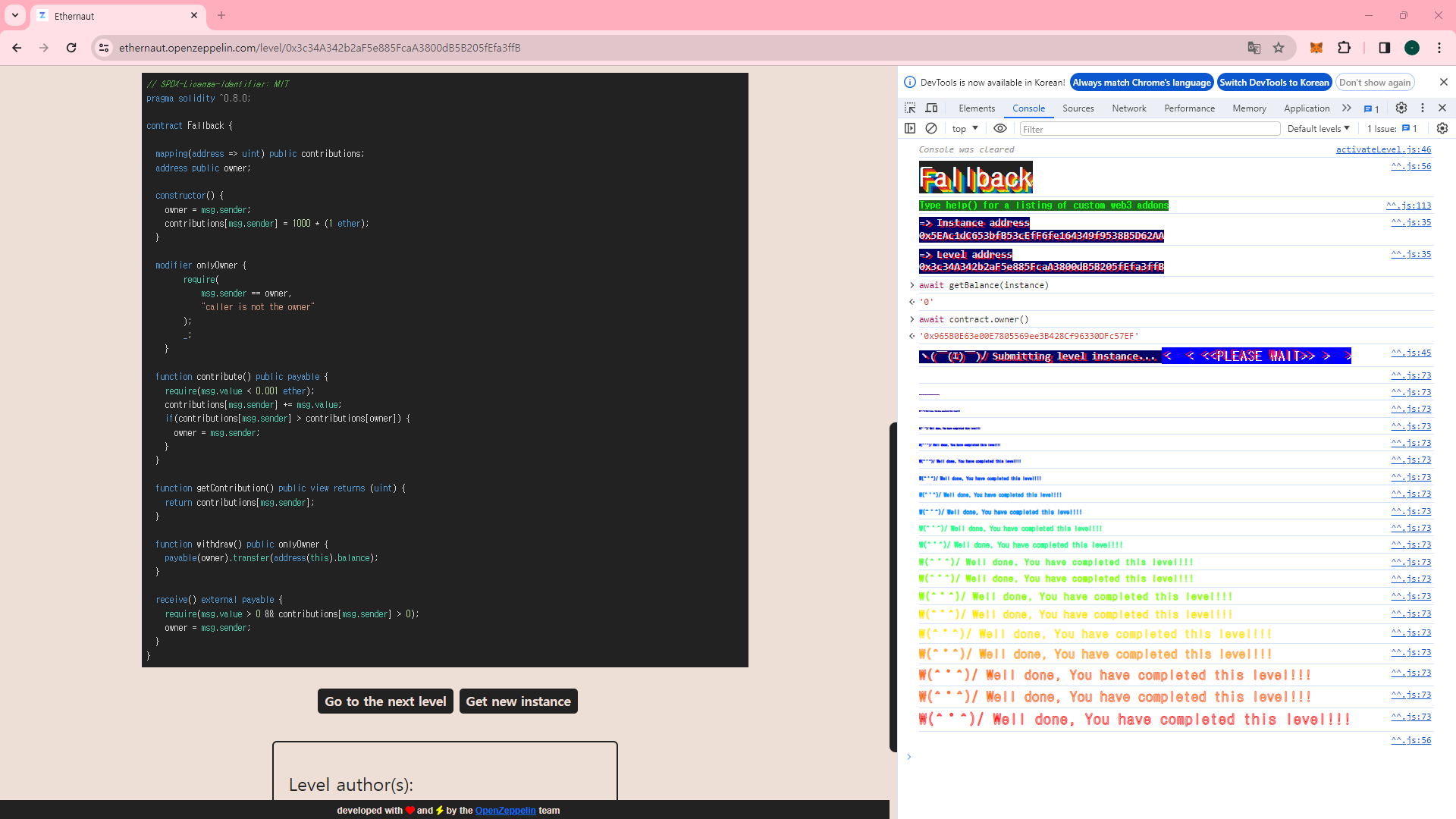Reload the Ethernaut page

point(71,48)
